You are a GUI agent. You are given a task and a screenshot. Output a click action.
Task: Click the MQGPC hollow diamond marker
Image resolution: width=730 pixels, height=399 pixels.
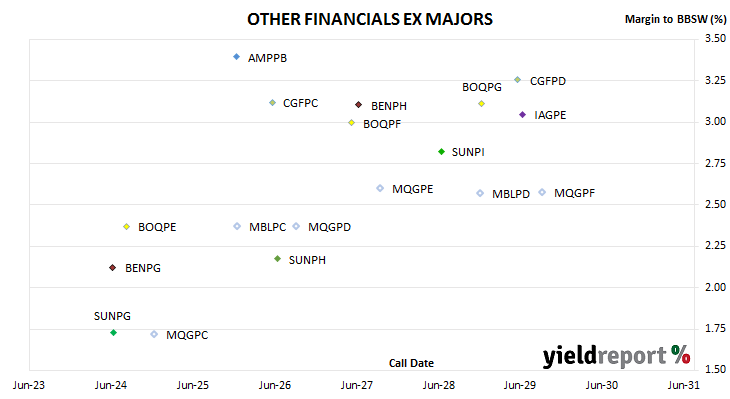coord(154,334)
